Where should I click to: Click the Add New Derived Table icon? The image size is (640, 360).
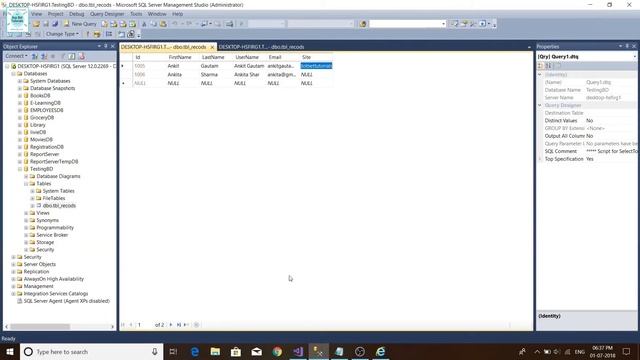(x=131, y=34)
